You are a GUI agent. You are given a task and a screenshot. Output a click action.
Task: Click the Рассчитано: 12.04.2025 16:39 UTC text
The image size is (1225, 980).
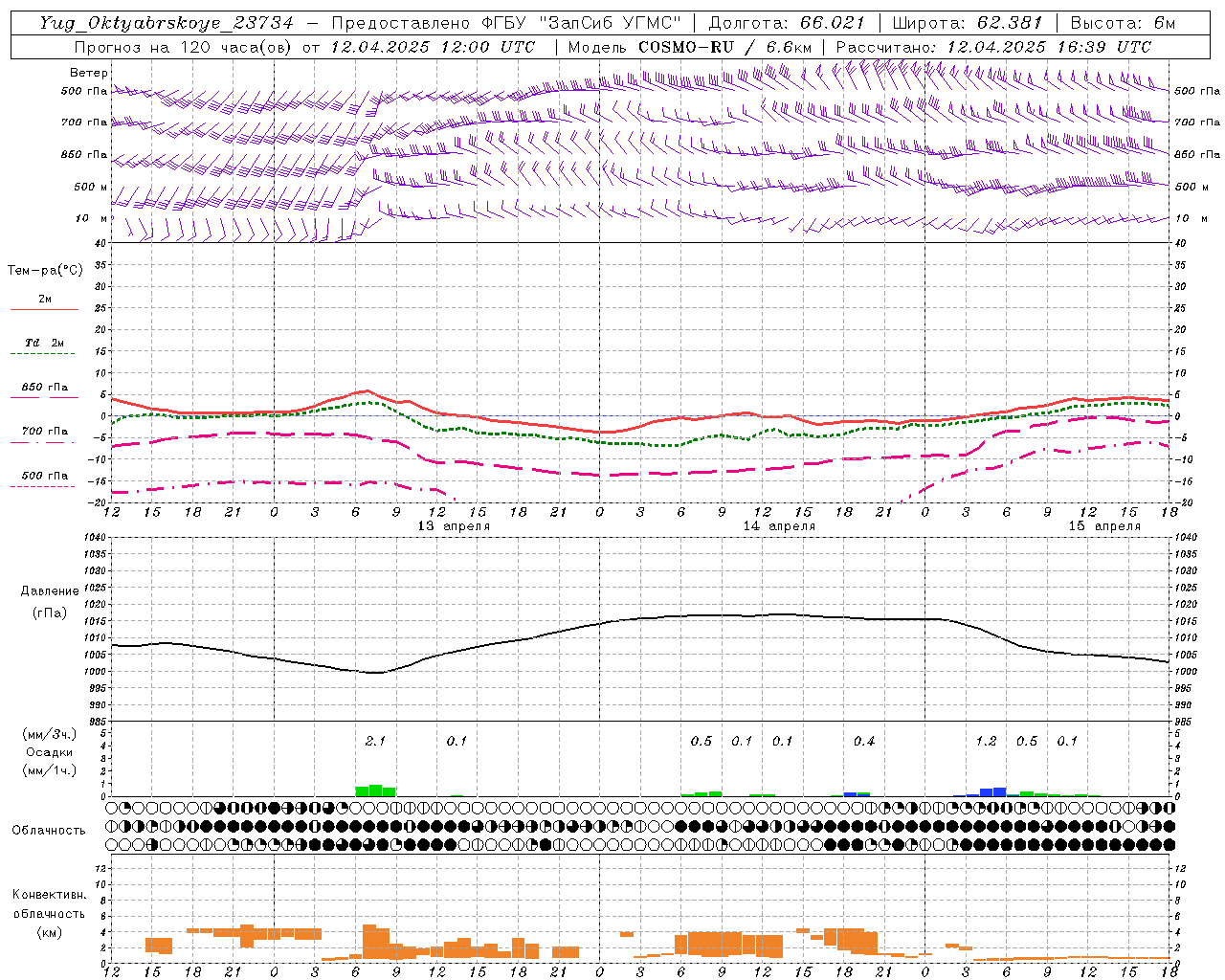click(993, 47)
